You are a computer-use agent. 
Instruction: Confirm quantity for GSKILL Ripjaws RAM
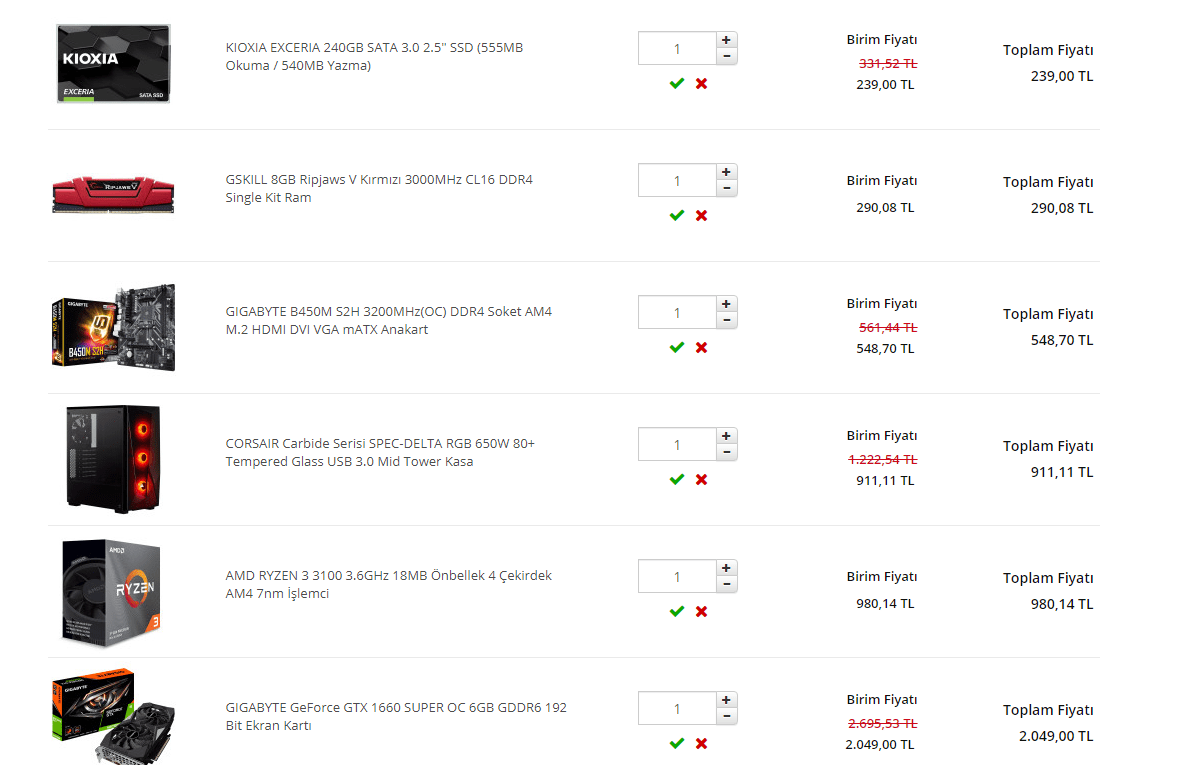click(x=677, y=215)
